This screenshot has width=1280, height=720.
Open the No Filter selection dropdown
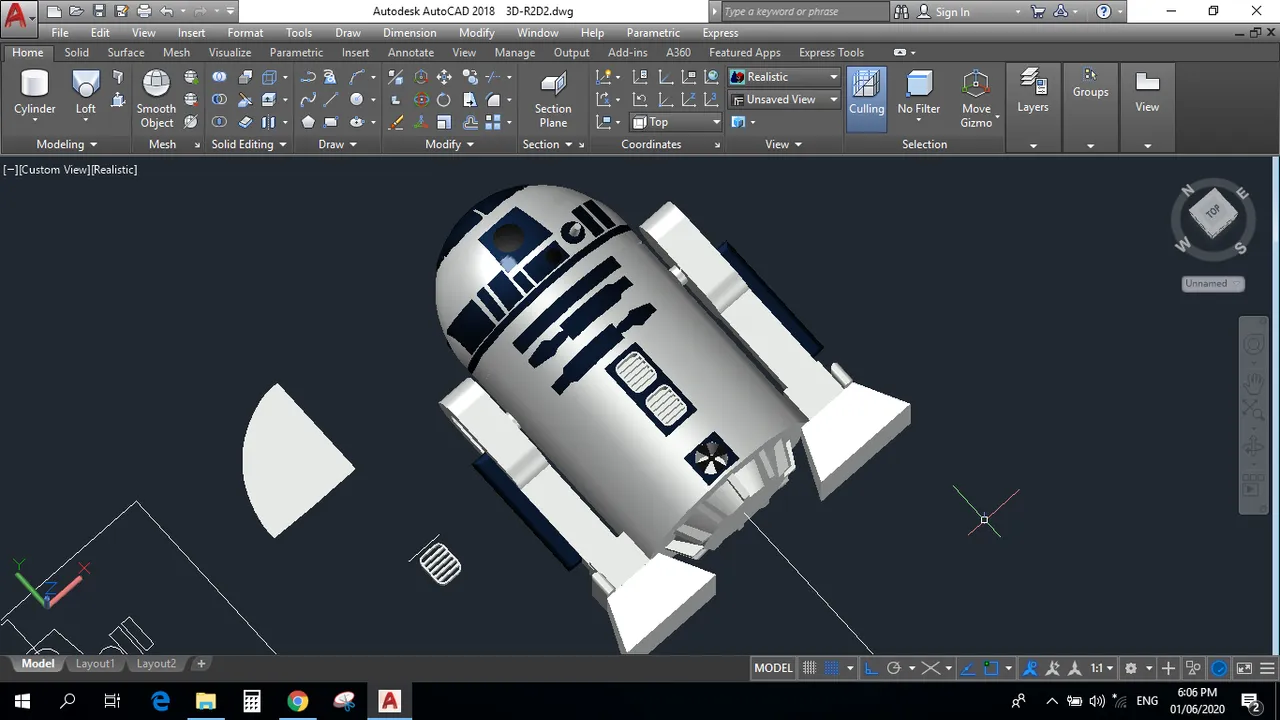[x=919, y=99]
